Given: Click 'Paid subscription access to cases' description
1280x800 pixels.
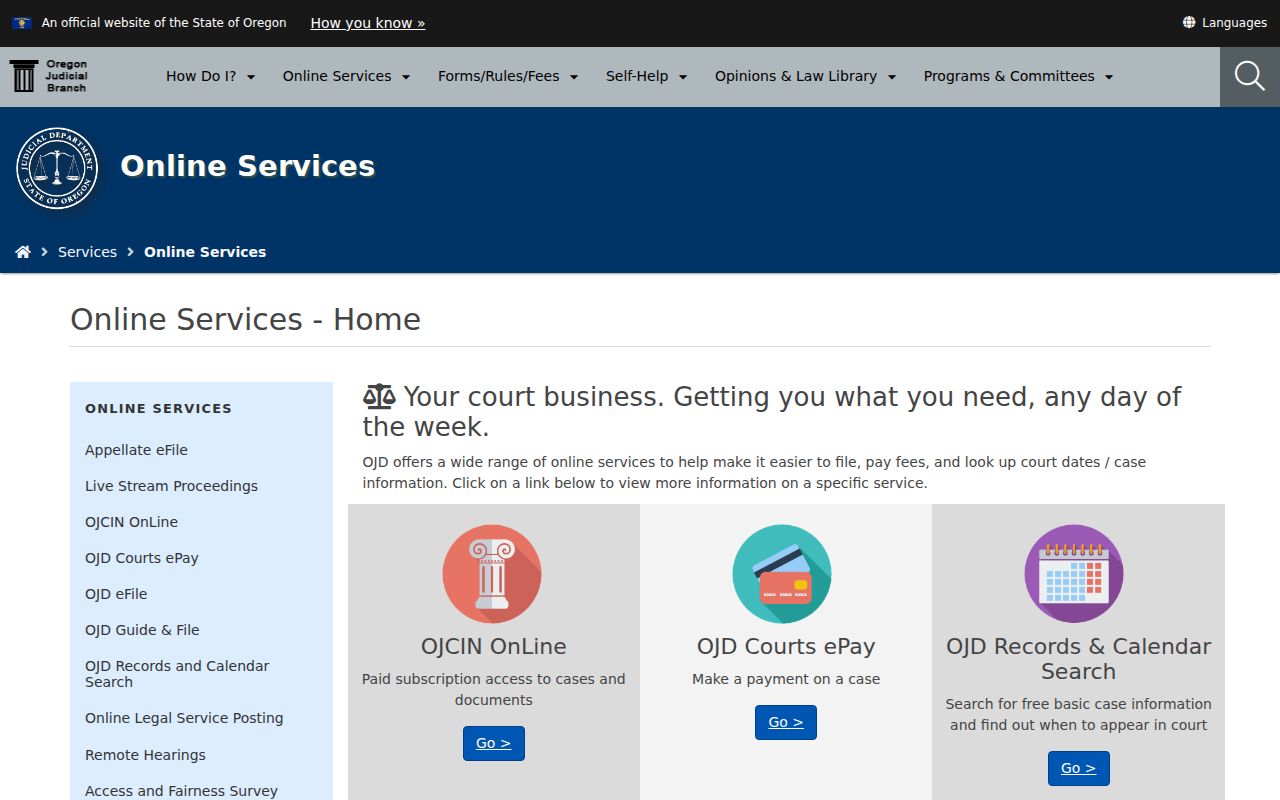Looking at the screenshot, I should 494,689.
